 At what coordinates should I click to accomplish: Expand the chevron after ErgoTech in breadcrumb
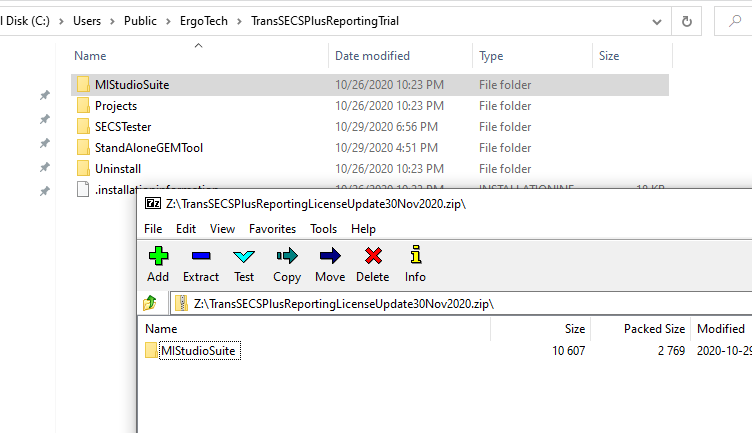(x=239, y=22)
